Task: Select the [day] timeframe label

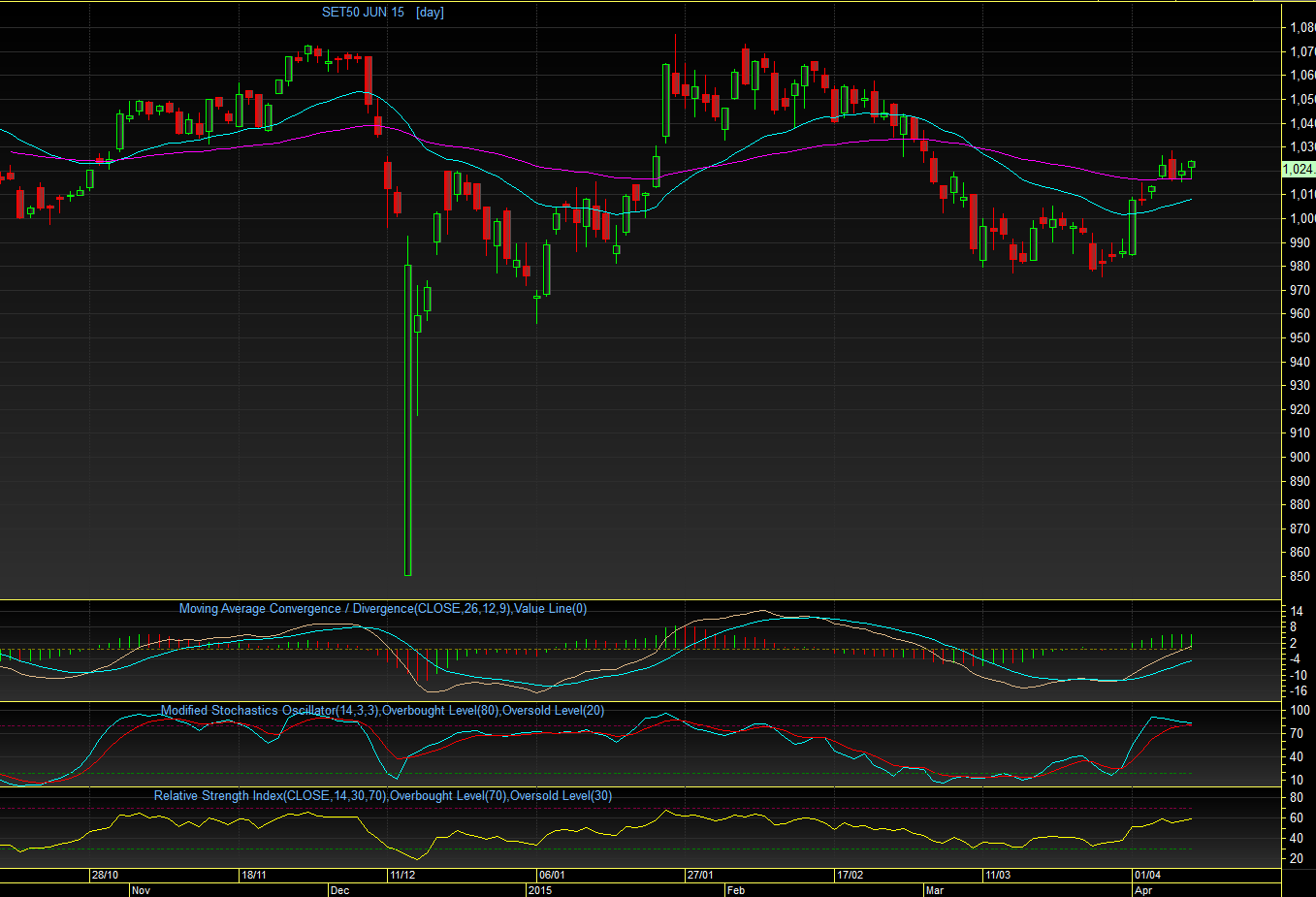Action: pyautogui.click(x=430, y=13)
